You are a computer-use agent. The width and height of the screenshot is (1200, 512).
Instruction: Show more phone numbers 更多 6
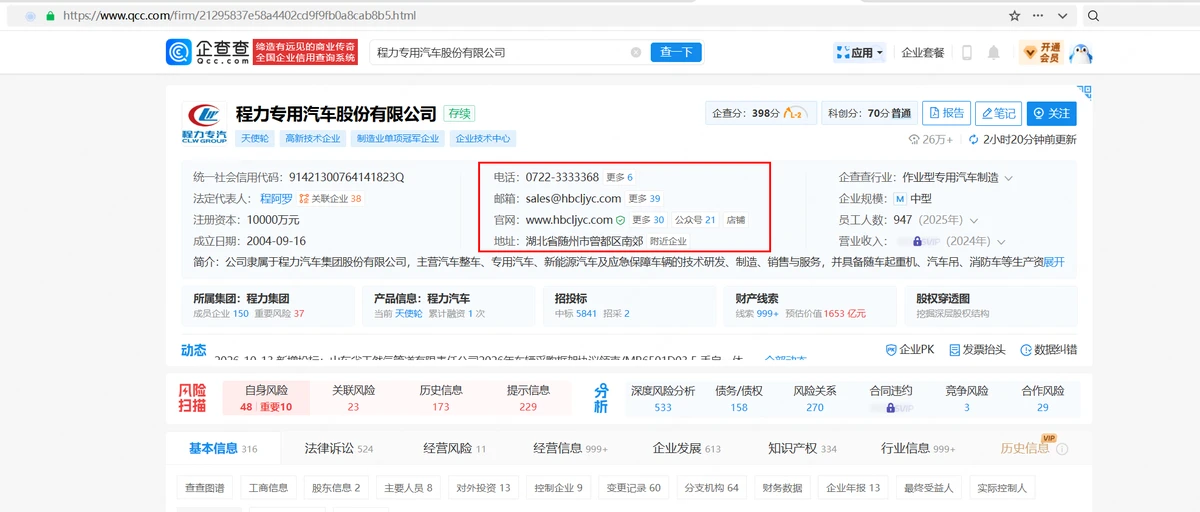pyautogui.click(x=619, y=177)
